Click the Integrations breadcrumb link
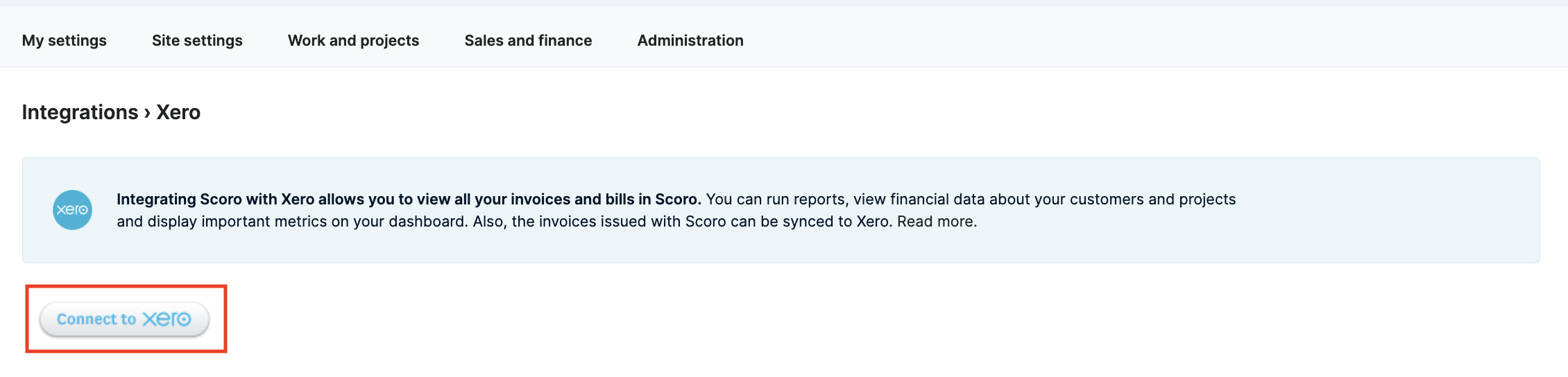The height and width of the screenshot is (377, 1568). tap(80, 112)
